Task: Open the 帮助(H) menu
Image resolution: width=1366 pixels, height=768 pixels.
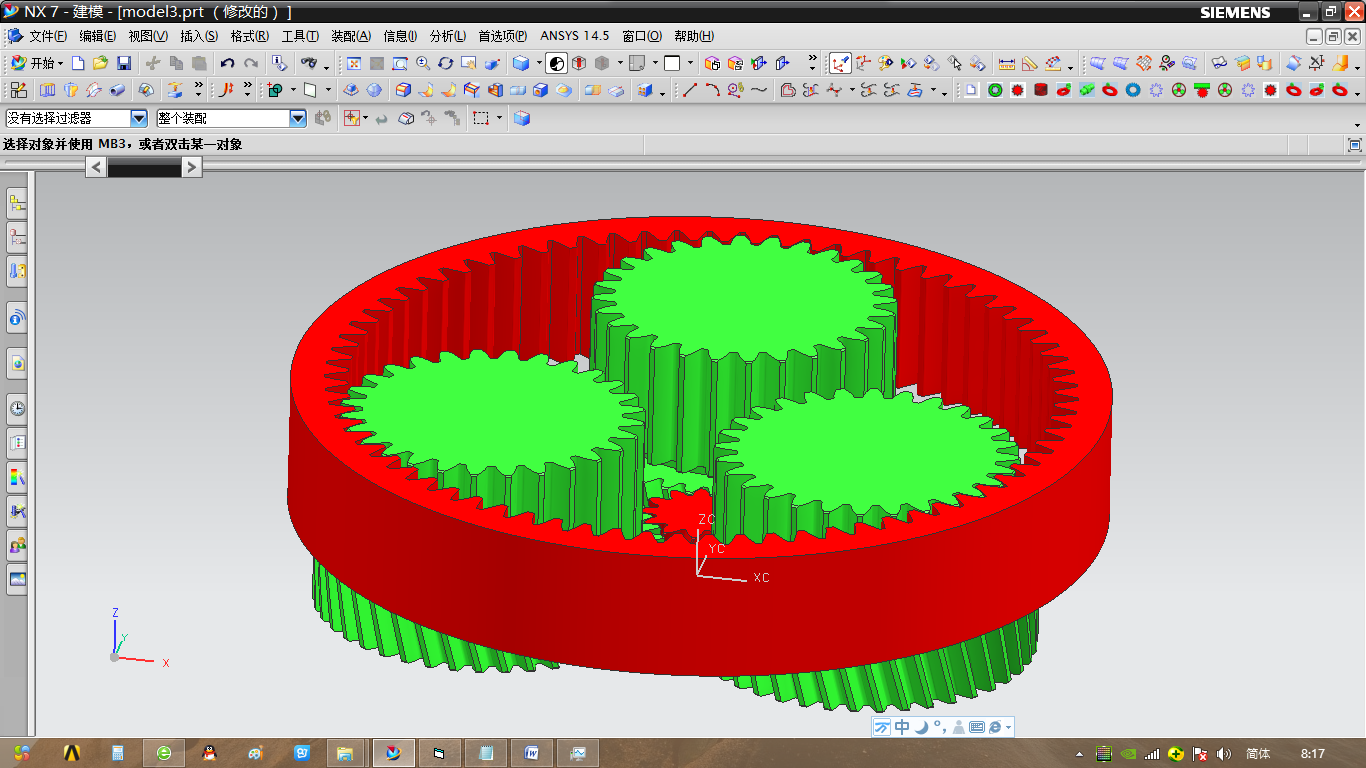Action: pyautogui.click(x=694, y=36)
